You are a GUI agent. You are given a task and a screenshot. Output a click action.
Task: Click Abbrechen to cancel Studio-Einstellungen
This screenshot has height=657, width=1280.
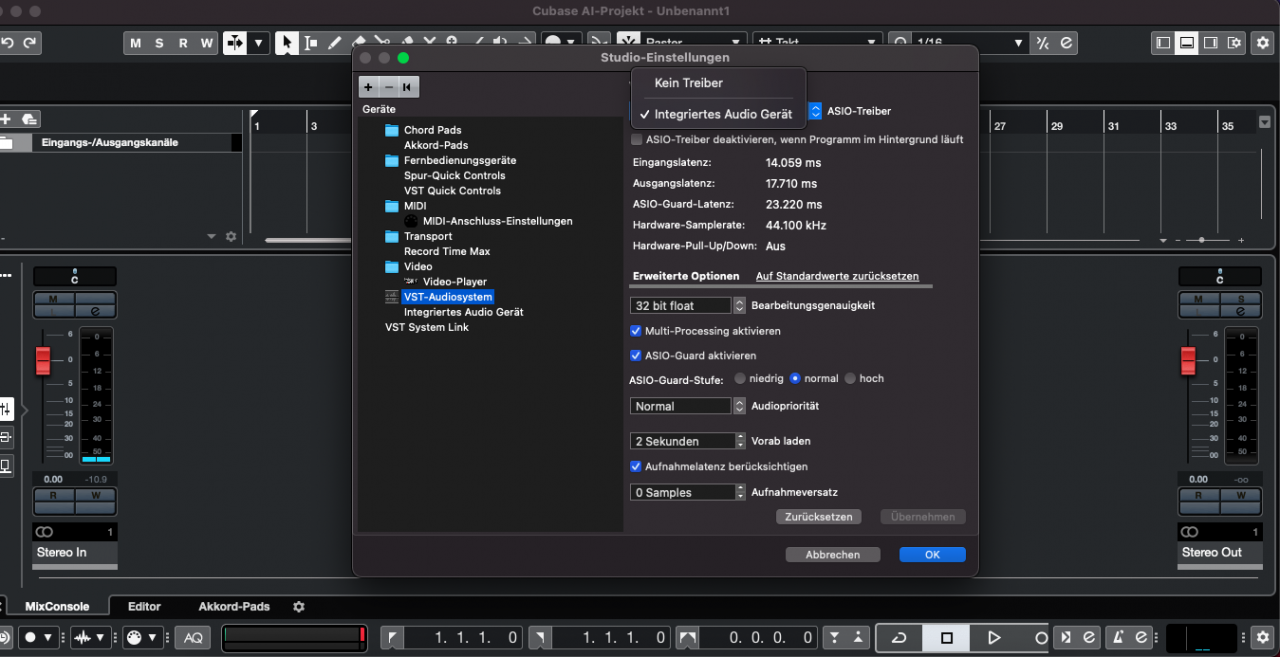click(832, 554)
